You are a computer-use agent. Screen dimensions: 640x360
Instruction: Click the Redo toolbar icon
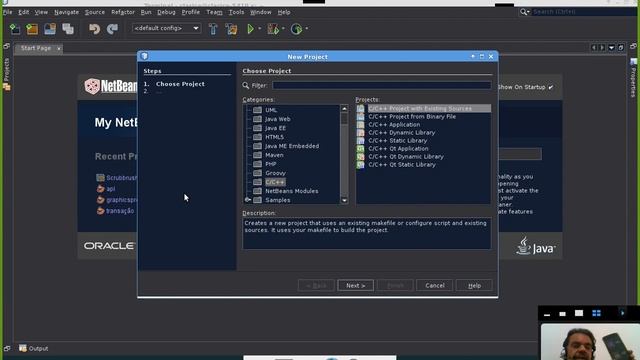click(x=112, y=29)
